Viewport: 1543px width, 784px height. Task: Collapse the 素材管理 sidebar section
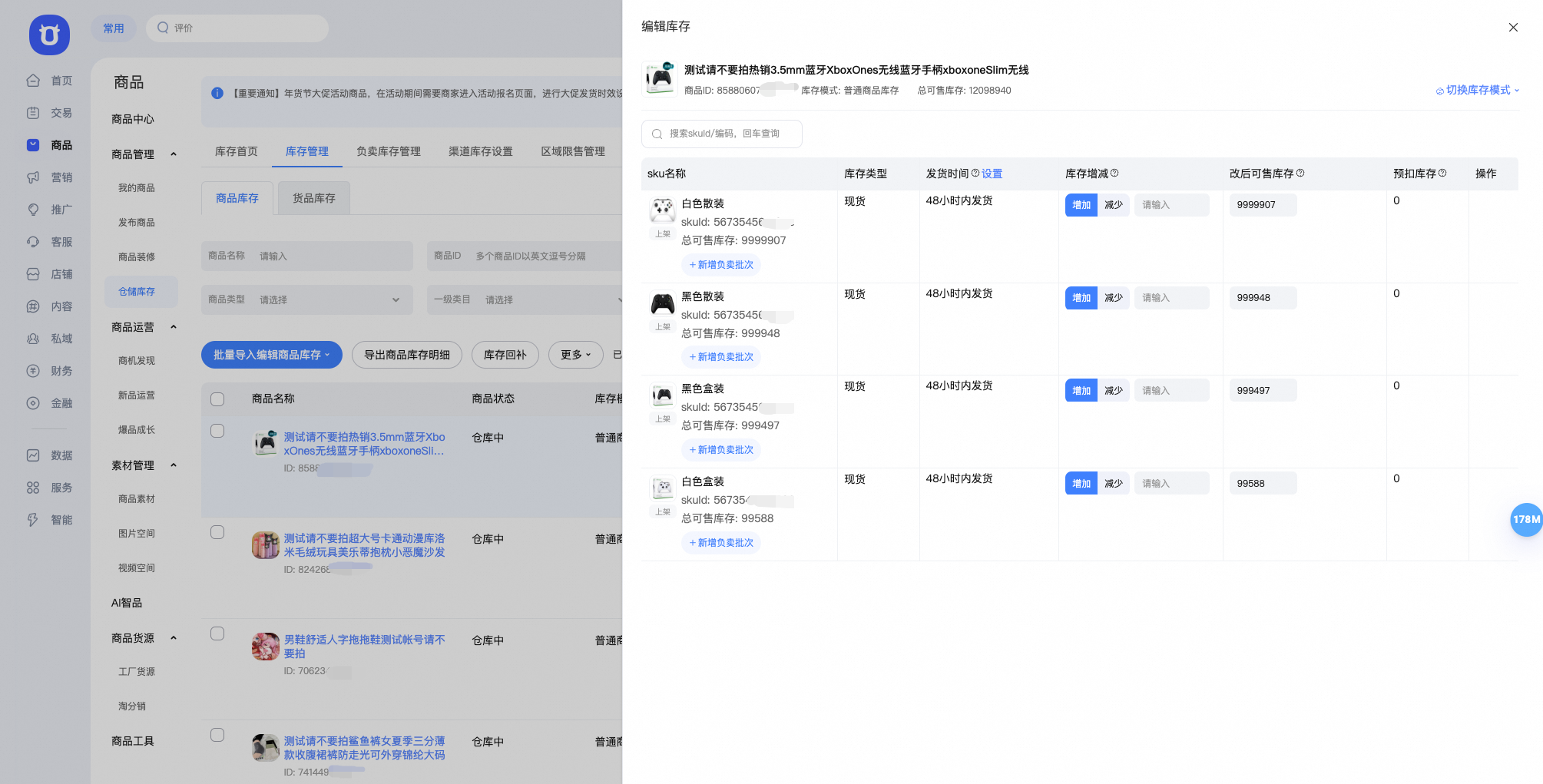pyautogui.click(x=174, y=465)
